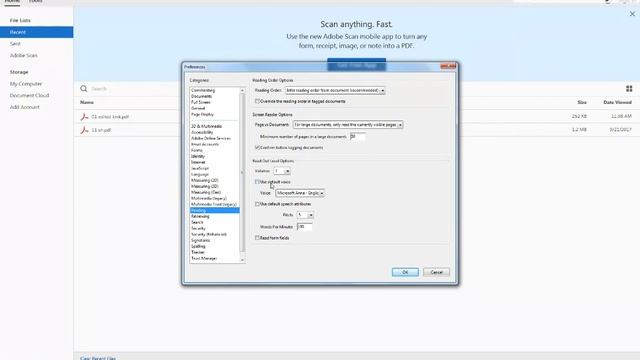Select Reading category
This screenshot has height=360, width=640.
[215, 210]
